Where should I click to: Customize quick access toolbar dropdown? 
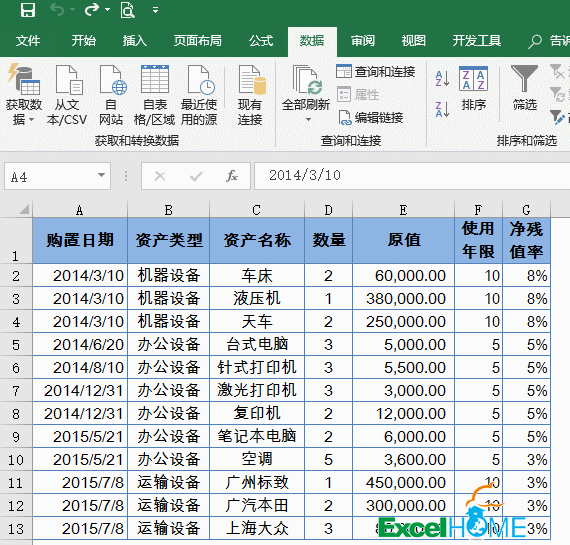pyautogui.click(x=155, y=10)
